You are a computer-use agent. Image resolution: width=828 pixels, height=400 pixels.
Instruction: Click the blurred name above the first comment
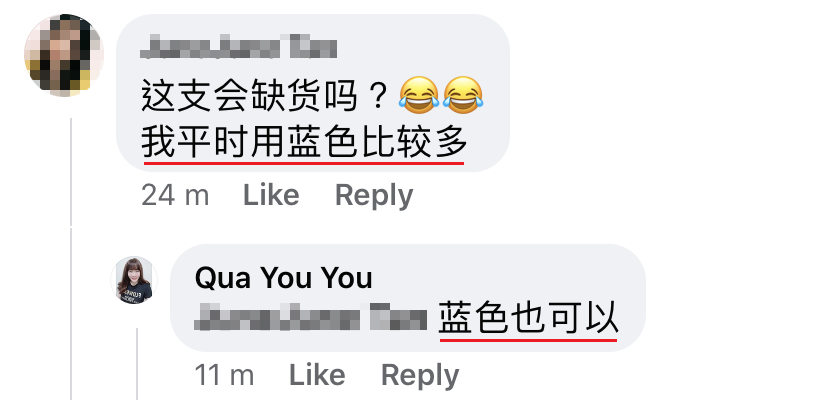point(239,46)
